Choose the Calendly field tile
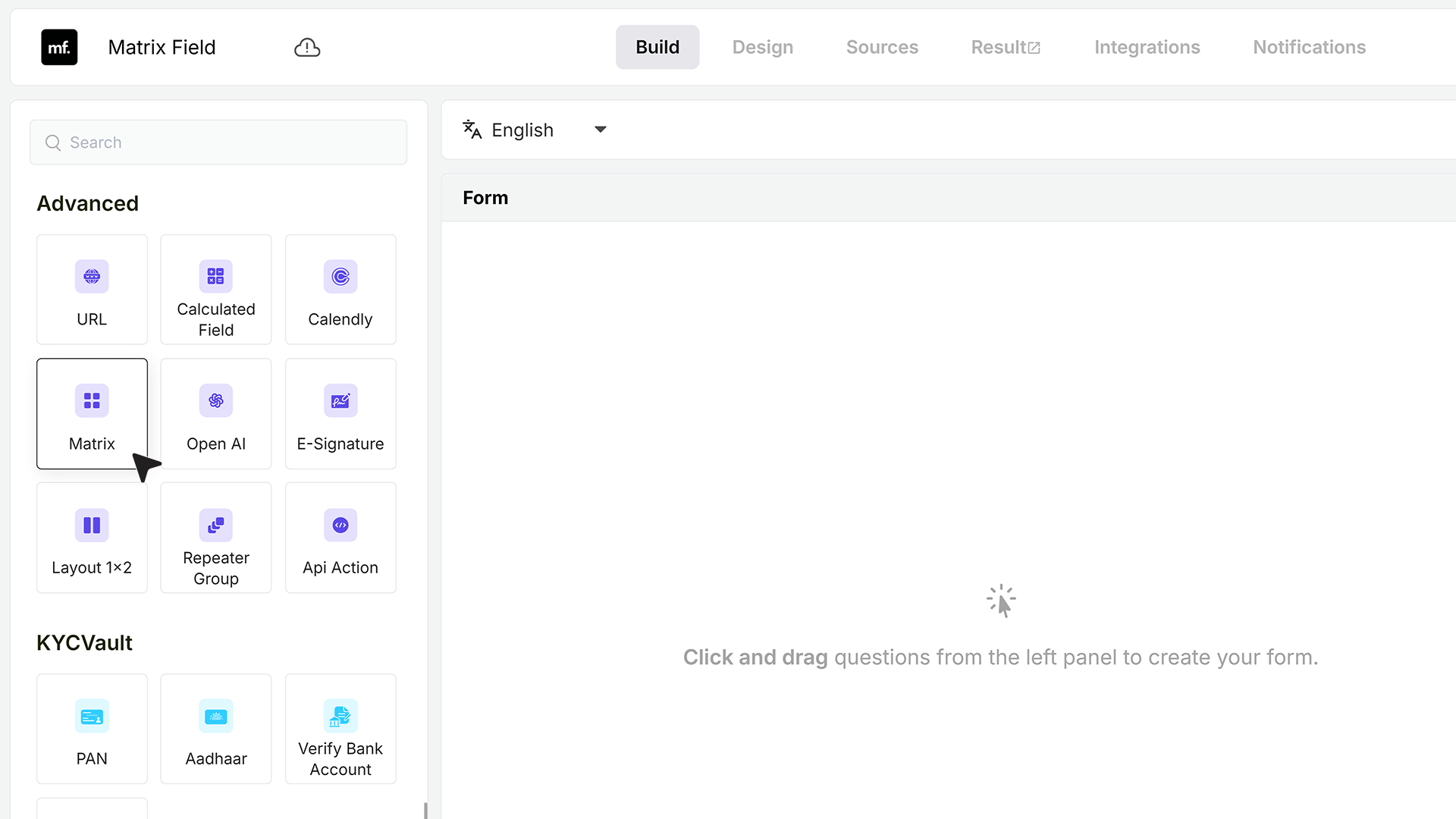 (x=340, y=289)
